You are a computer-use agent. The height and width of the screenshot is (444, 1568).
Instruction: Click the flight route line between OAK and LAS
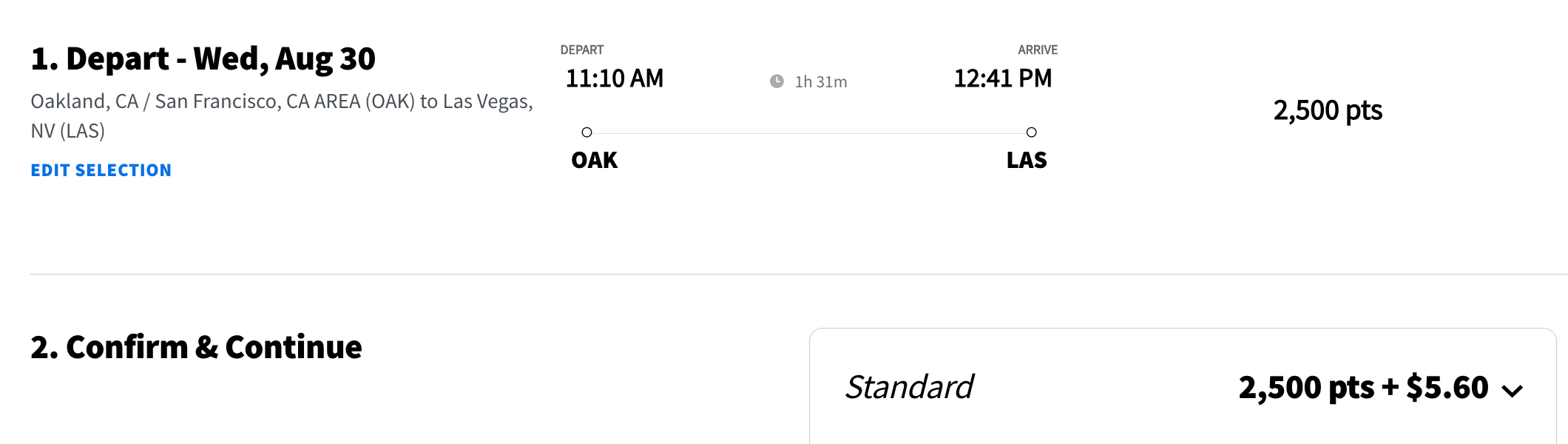tap(810, 132)
